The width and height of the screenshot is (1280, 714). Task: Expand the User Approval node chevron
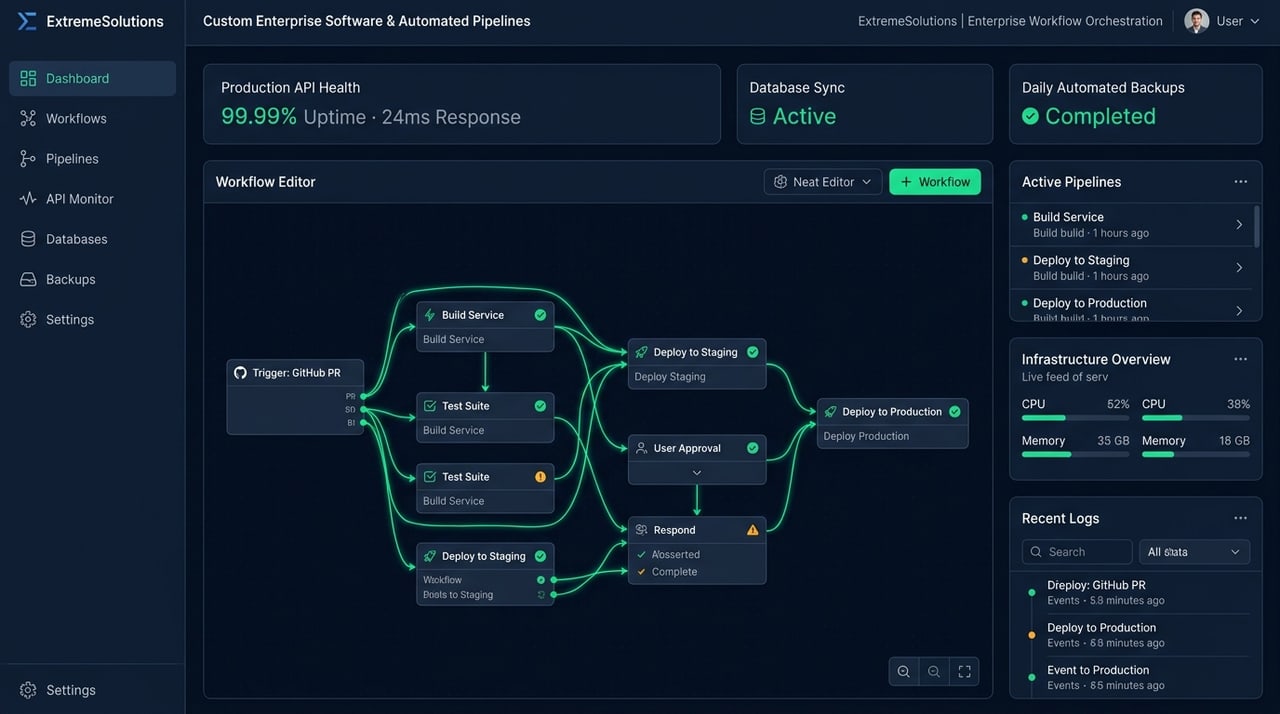pyautogui.click(x=697, y=472)
